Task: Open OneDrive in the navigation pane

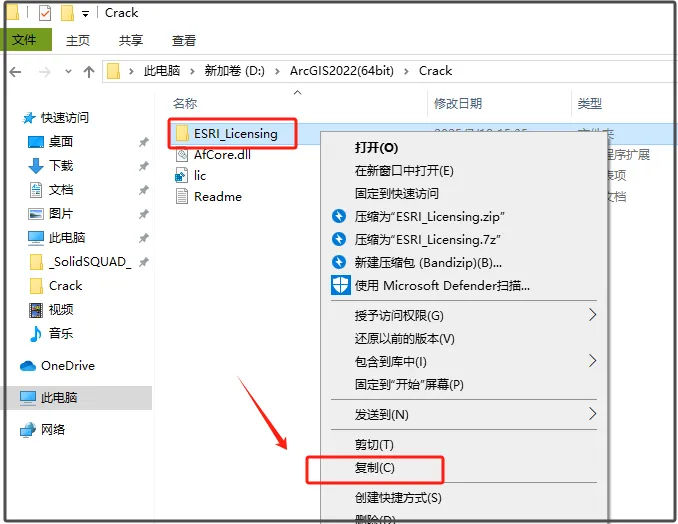Action: tap(68, 366)
